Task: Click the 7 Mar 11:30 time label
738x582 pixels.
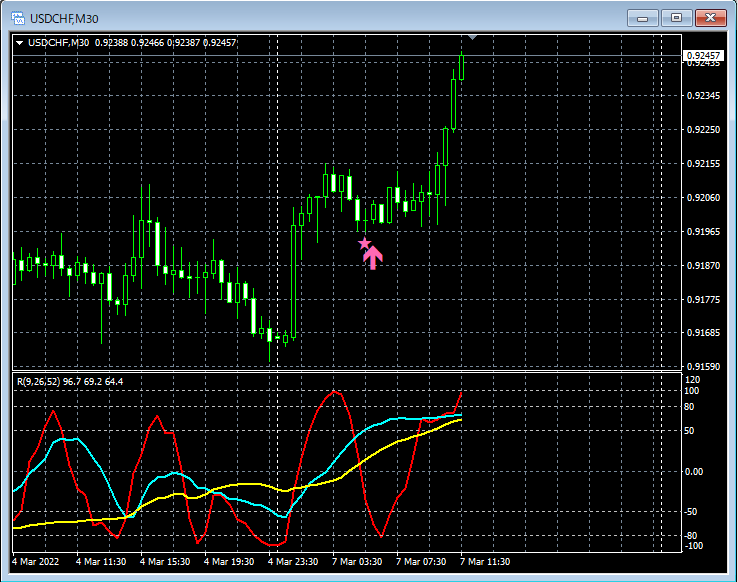Action: (x=485, y=562)
